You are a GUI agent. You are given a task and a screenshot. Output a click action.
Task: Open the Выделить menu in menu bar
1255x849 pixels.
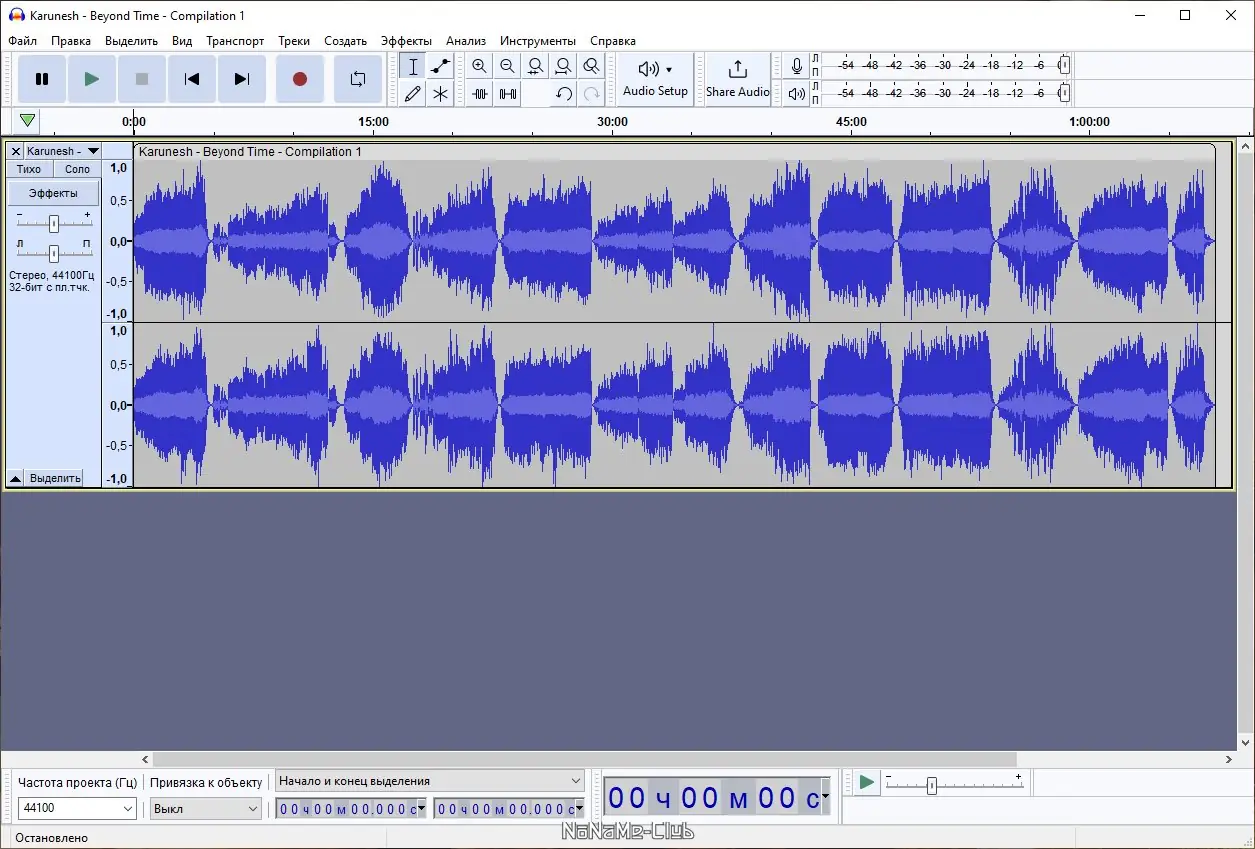(131, 41)
